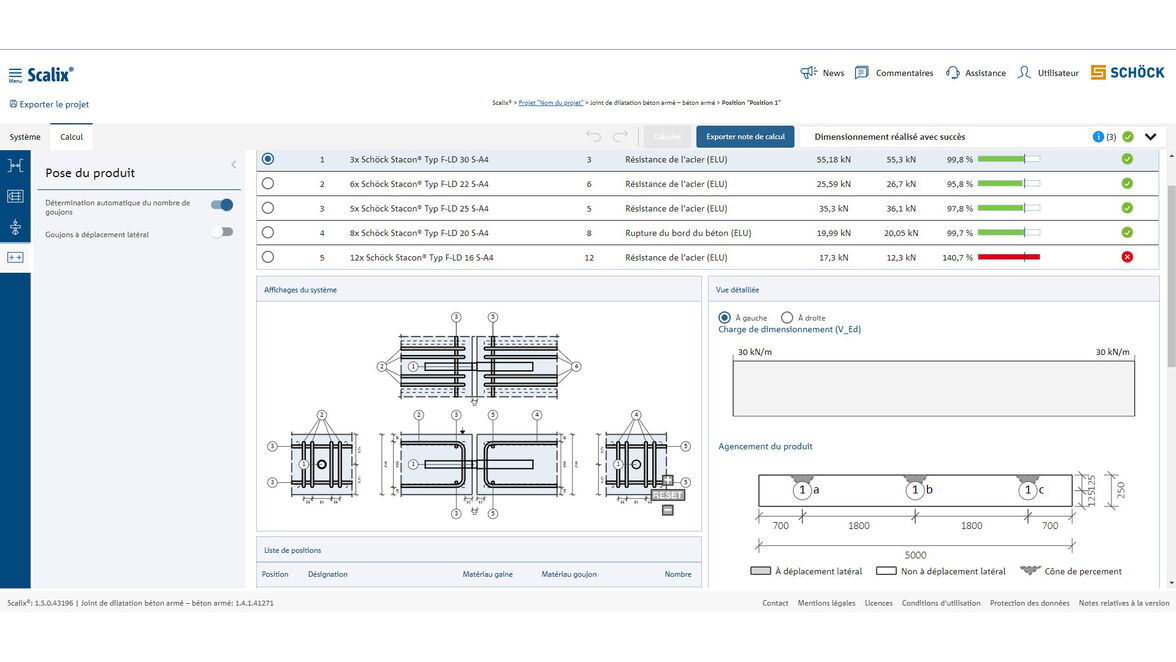Open the hamburger Menu in the top-left corner
Viewport: 1176px width, 662px height.
tap(13, 71)
